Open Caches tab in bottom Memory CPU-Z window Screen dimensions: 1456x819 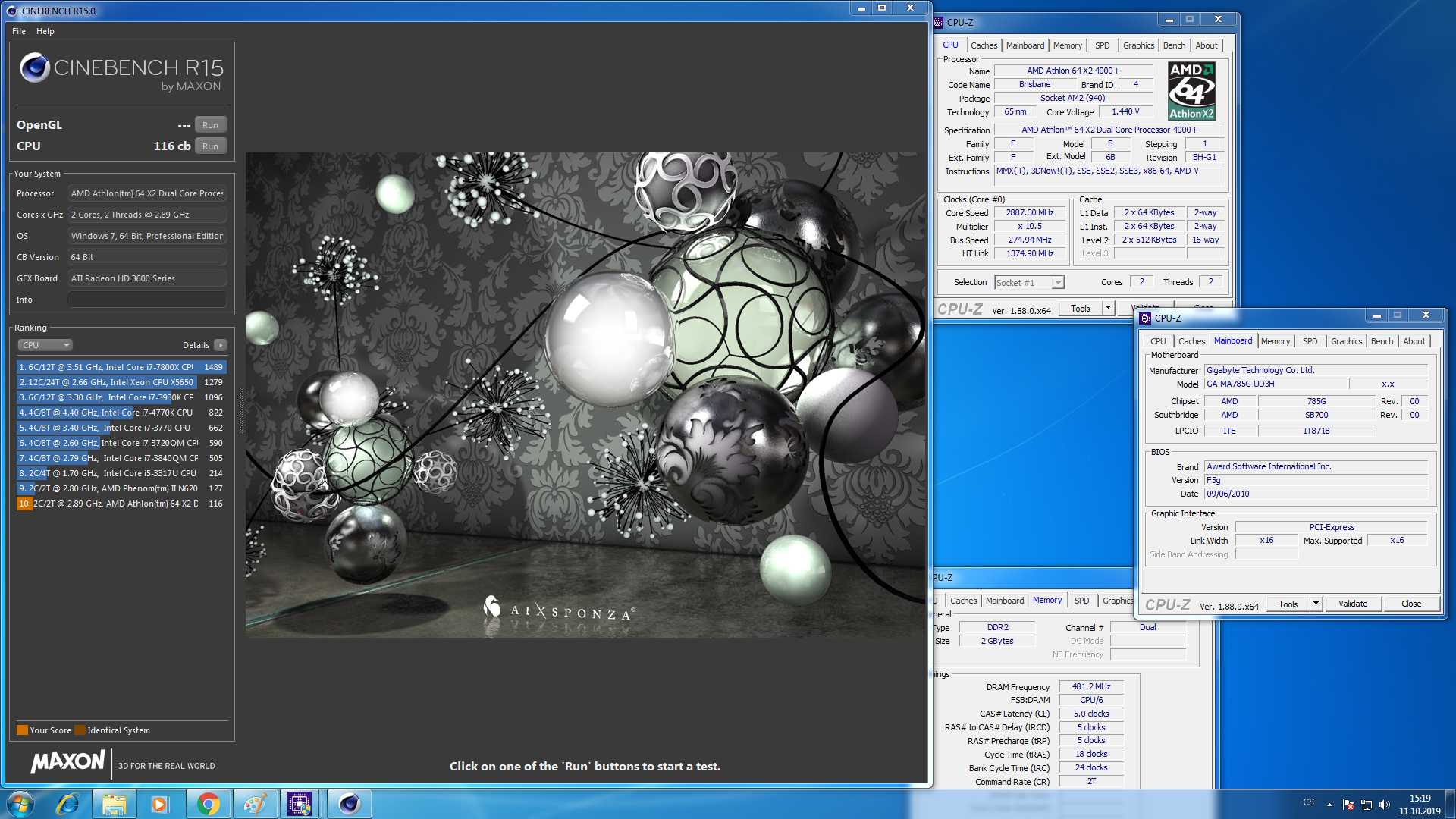963,601
